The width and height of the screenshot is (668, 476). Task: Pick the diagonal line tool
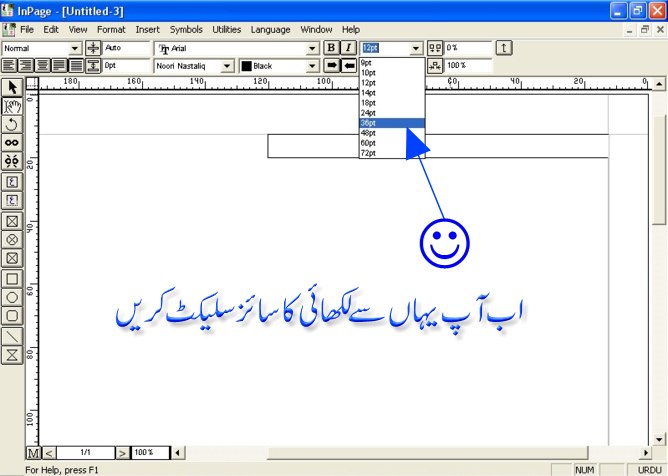point(12,335)
